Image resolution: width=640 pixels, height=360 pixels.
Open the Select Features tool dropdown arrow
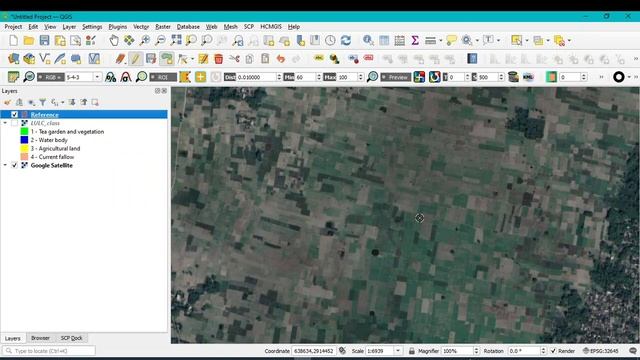527,40
